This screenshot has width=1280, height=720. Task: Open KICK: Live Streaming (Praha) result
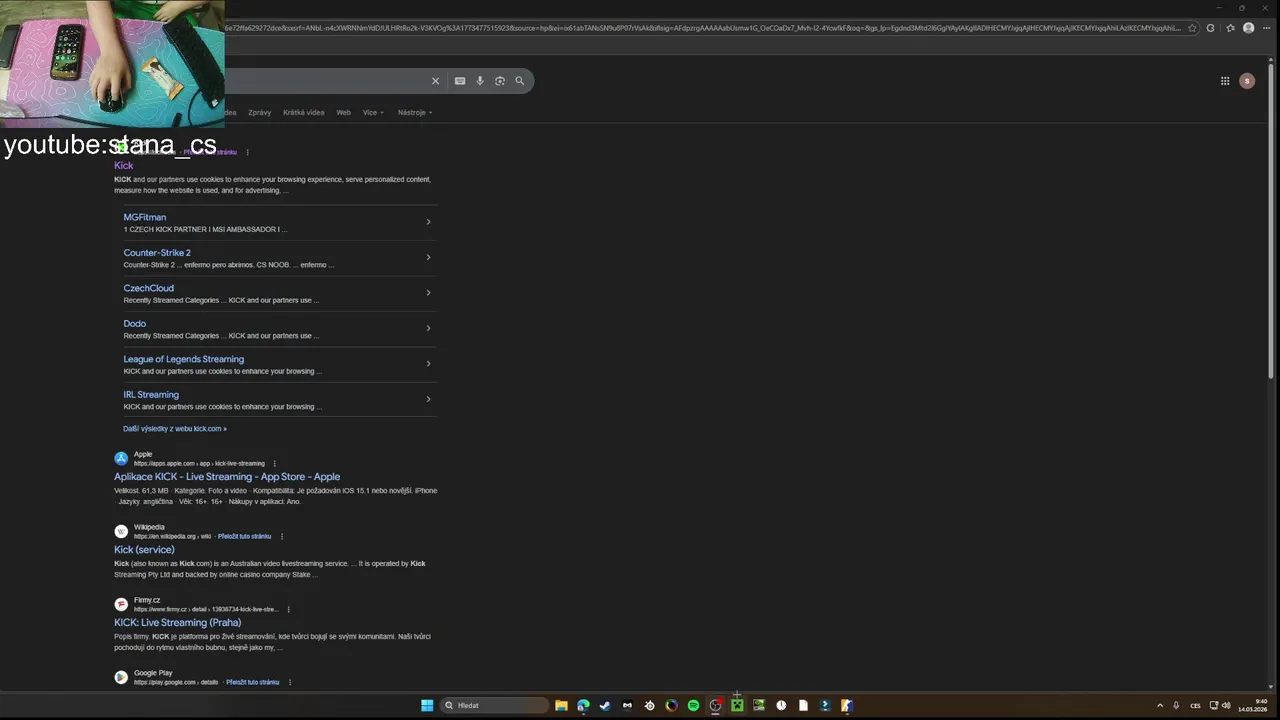tap(178, 623)
